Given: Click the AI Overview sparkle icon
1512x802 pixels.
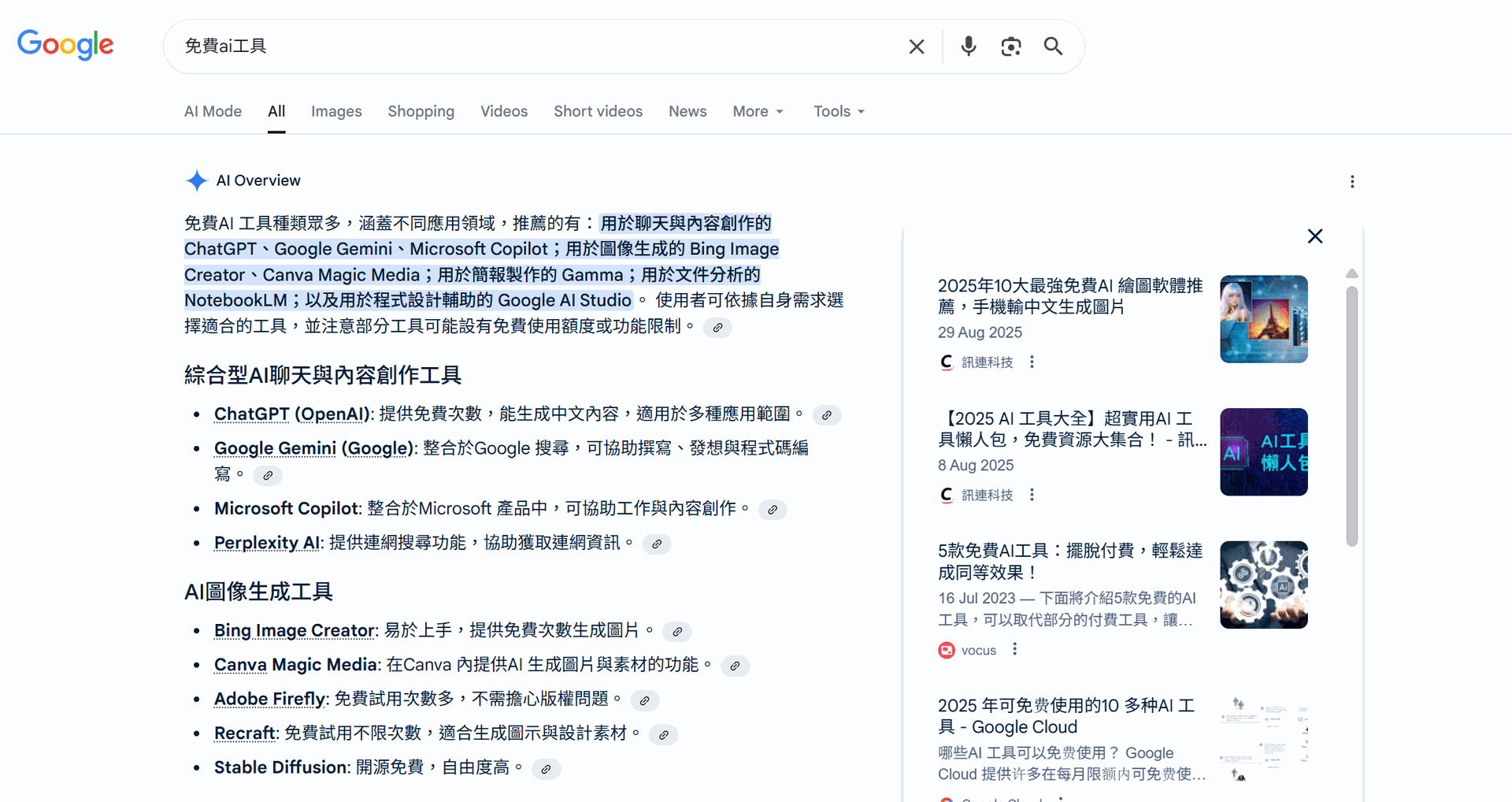Looking at the screenshot, I should point(197,180).
